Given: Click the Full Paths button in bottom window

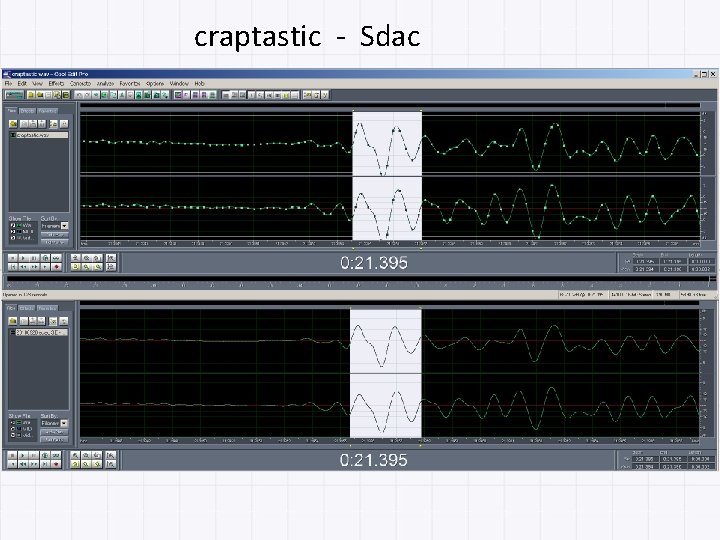Looking at the screenshot, I should (54, 439).
